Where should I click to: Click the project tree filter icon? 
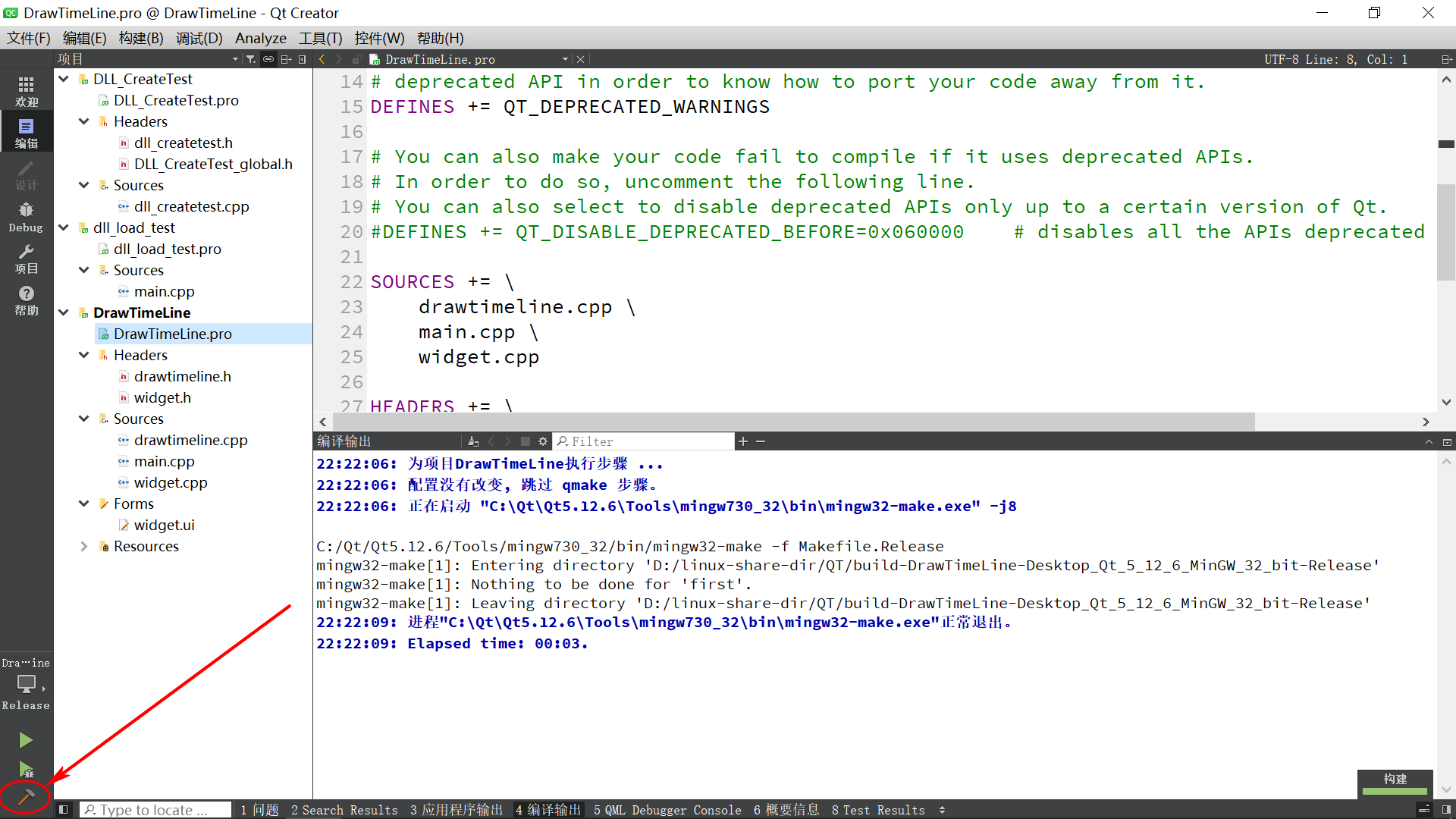point(251,59)
